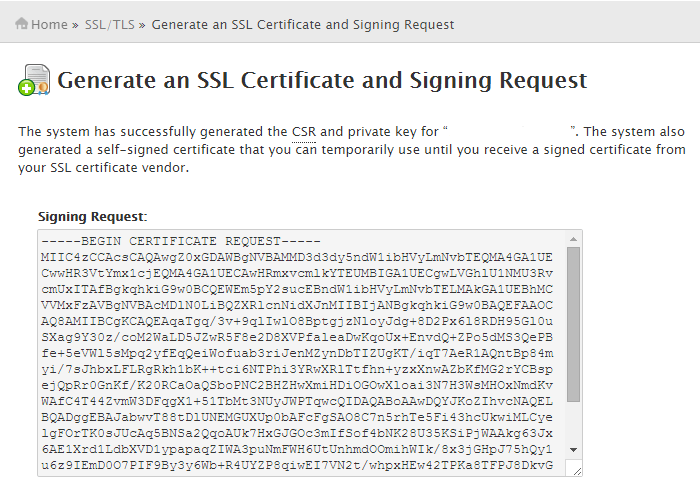
Task: Click the CSR line starting with MIIC4zCCAcsCAQAwgZ0x
Action: pyautogui.click(x=300, y=256)
